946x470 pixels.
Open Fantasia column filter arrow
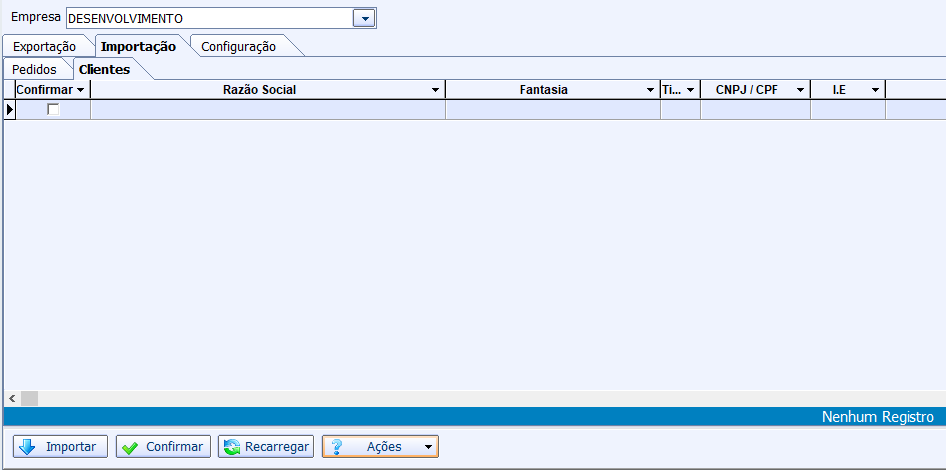coord(650,90)
